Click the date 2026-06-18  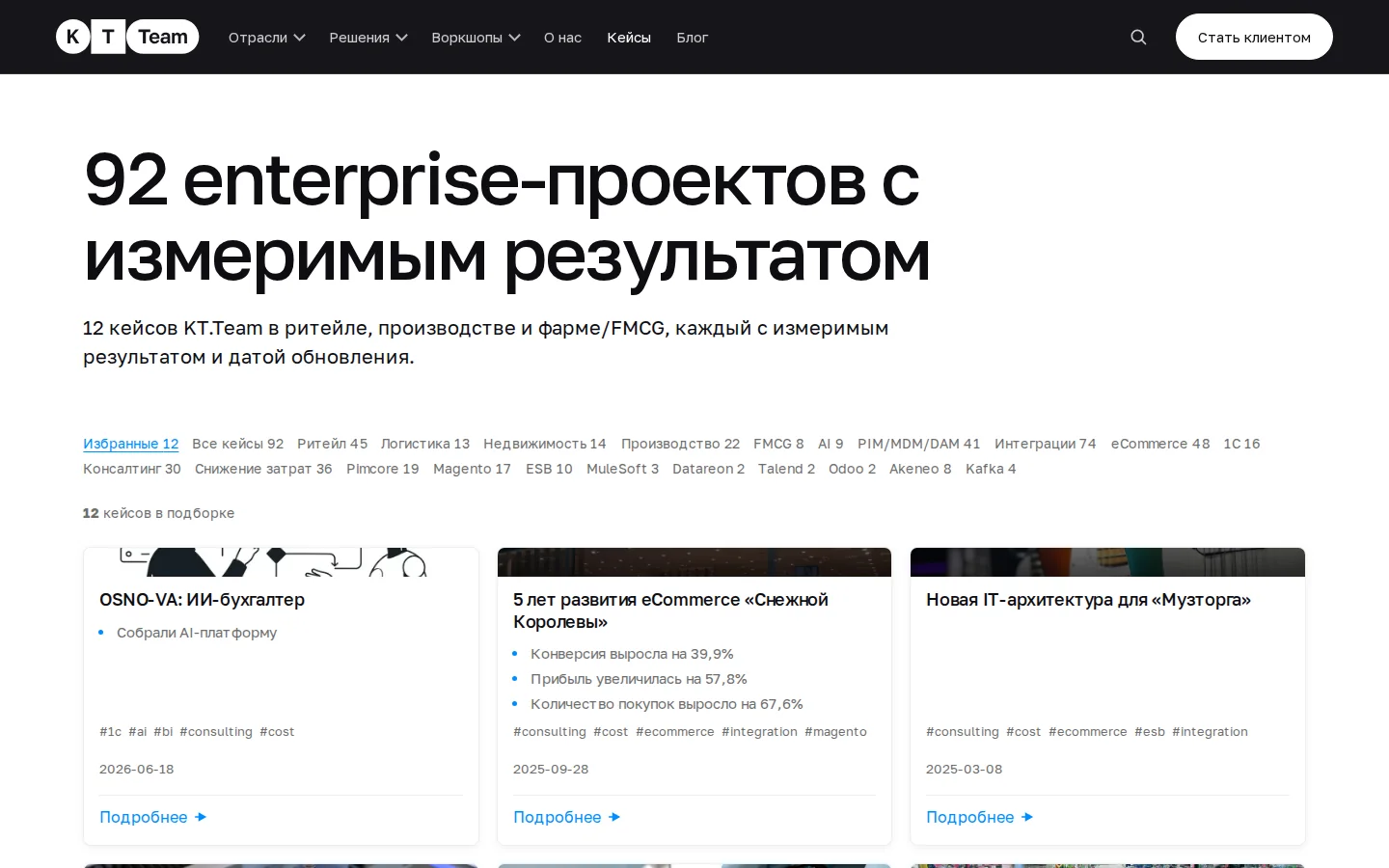click(x=137, y=770)
